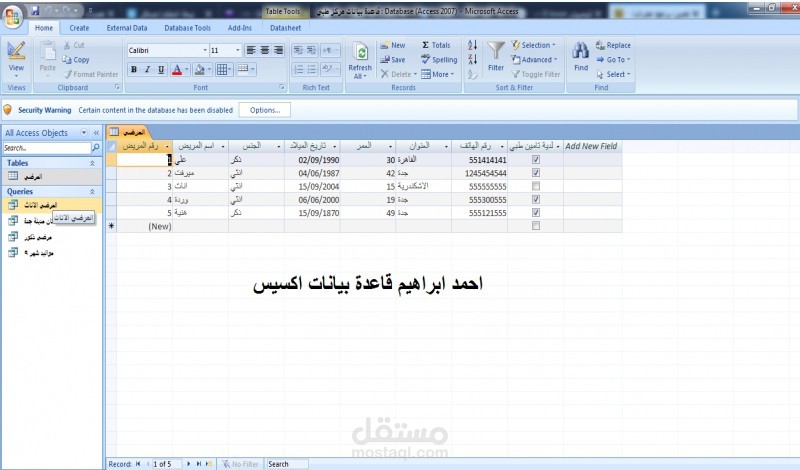Click Format Painter brush
This screenshot has height=470, width=800.
point(68,75)
